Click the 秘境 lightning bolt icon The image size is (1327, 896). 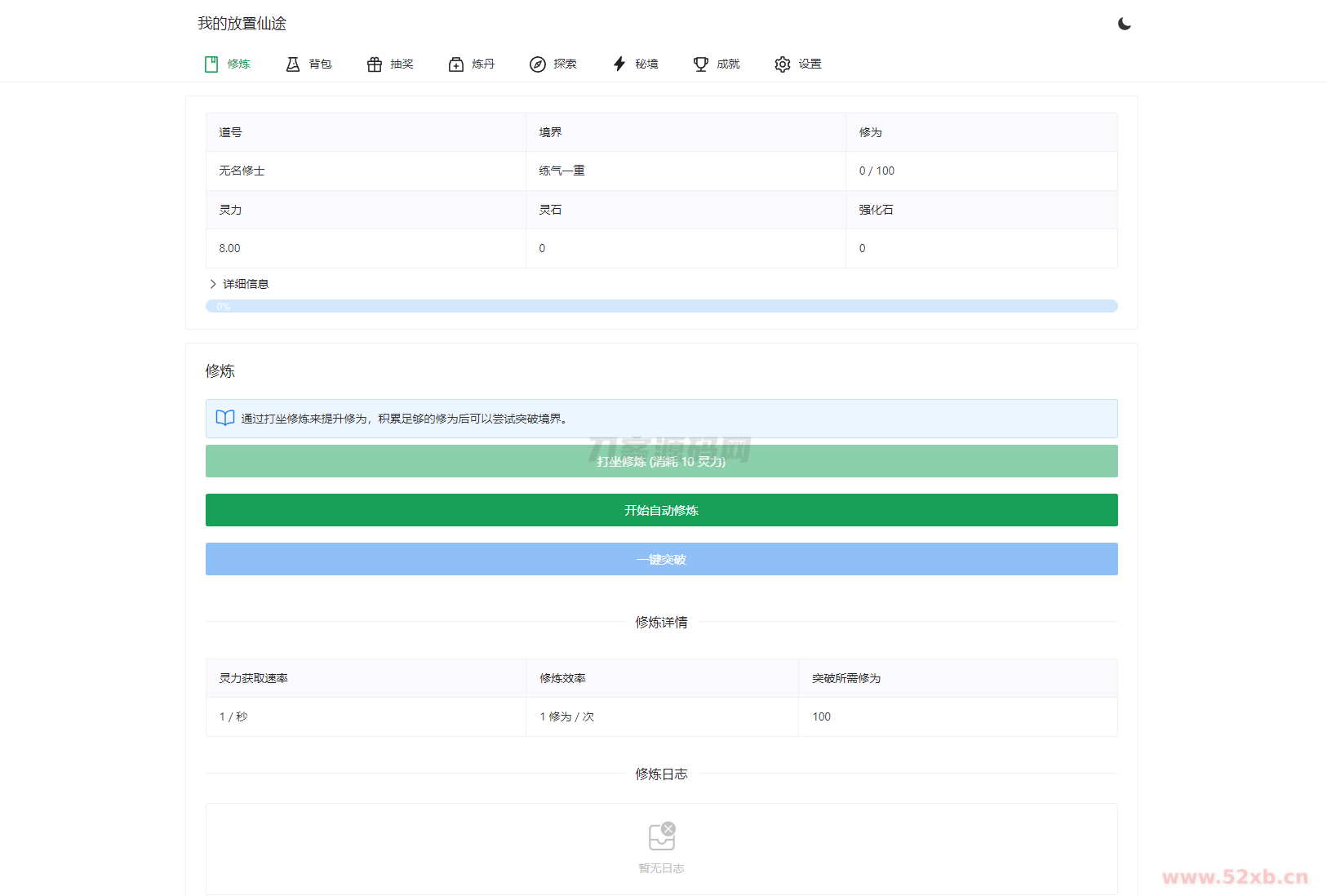(619, 64)
